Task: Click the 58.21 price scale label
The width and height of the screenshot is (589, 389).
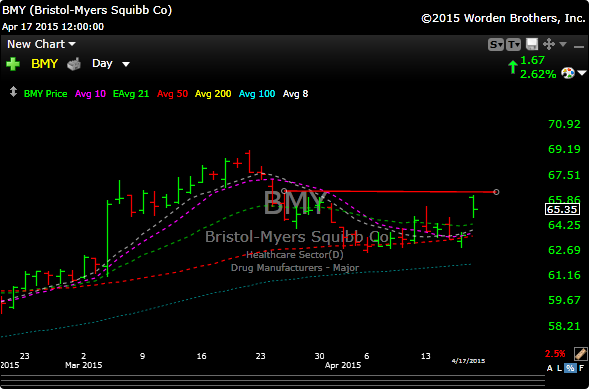Action: point(565,326)
